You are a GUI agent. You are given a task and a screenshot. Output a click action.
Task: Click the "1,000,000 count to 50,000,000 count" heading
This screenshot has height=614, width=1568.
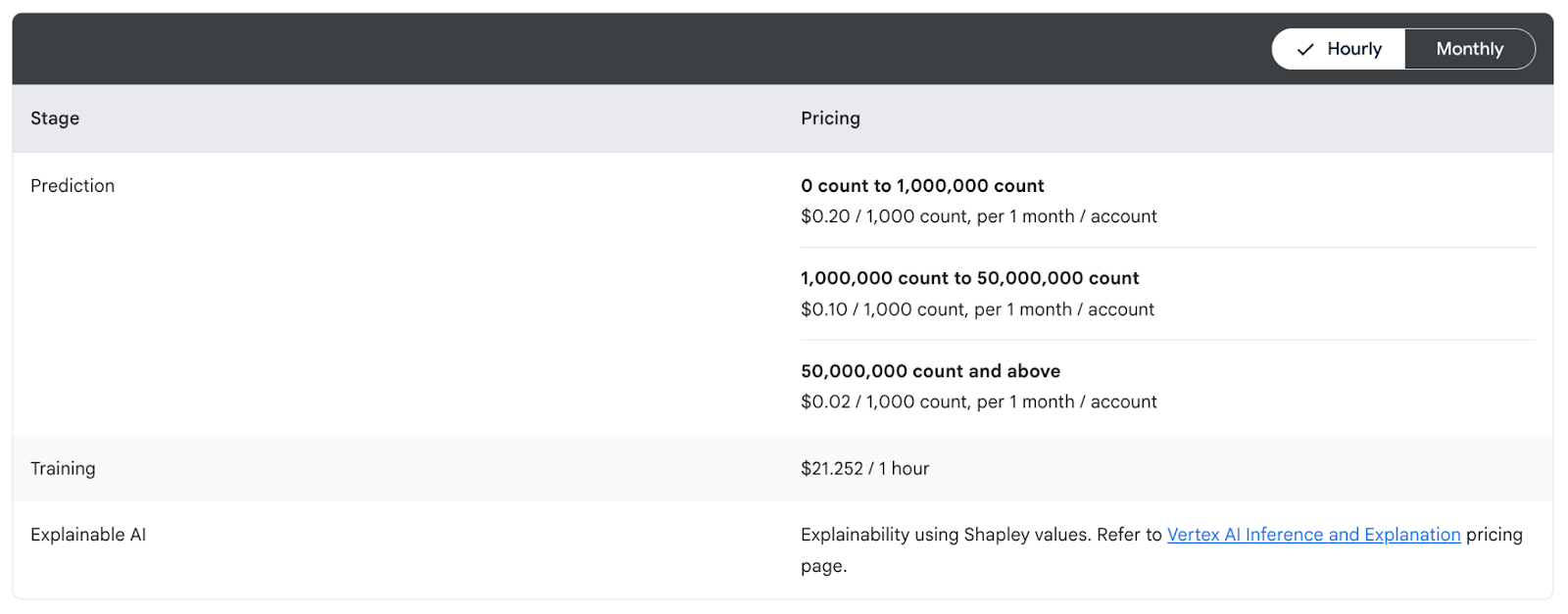[969, 278]
